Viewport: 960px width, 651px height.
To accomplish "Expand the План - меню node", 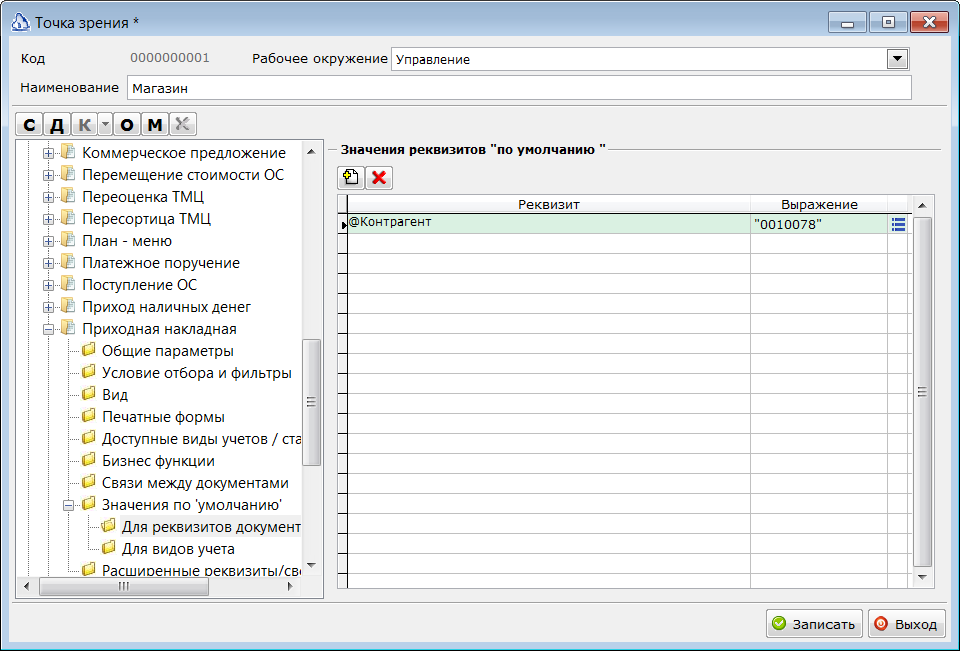I will [48, 241].
